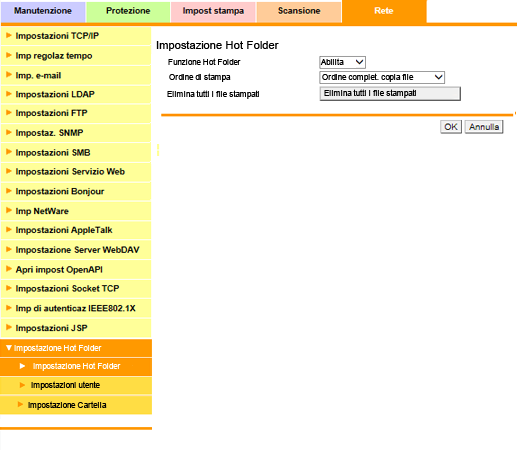Image resolution: width=517 pixels, height=450 pixels.
Task: Open Impostazioni utente sub-item
Action: pyautogui.click(x=76, y=385)
